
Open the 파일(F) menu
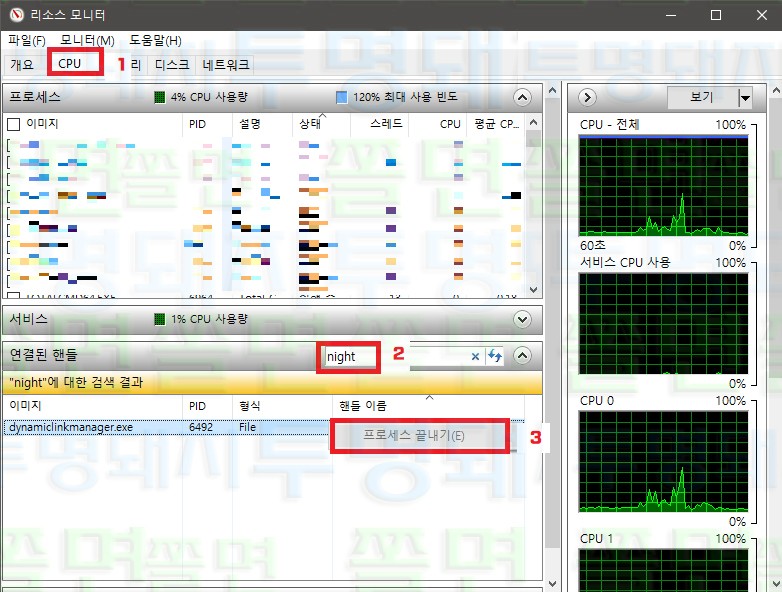tap(27, 40)
